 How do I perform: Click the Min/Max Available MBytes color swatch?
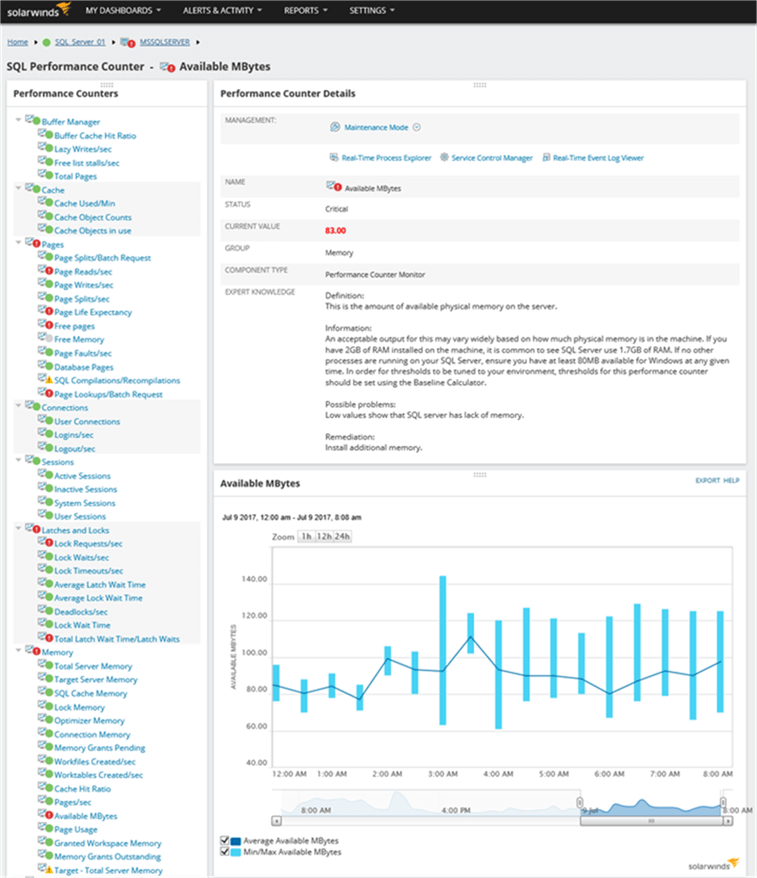(236, 852)
